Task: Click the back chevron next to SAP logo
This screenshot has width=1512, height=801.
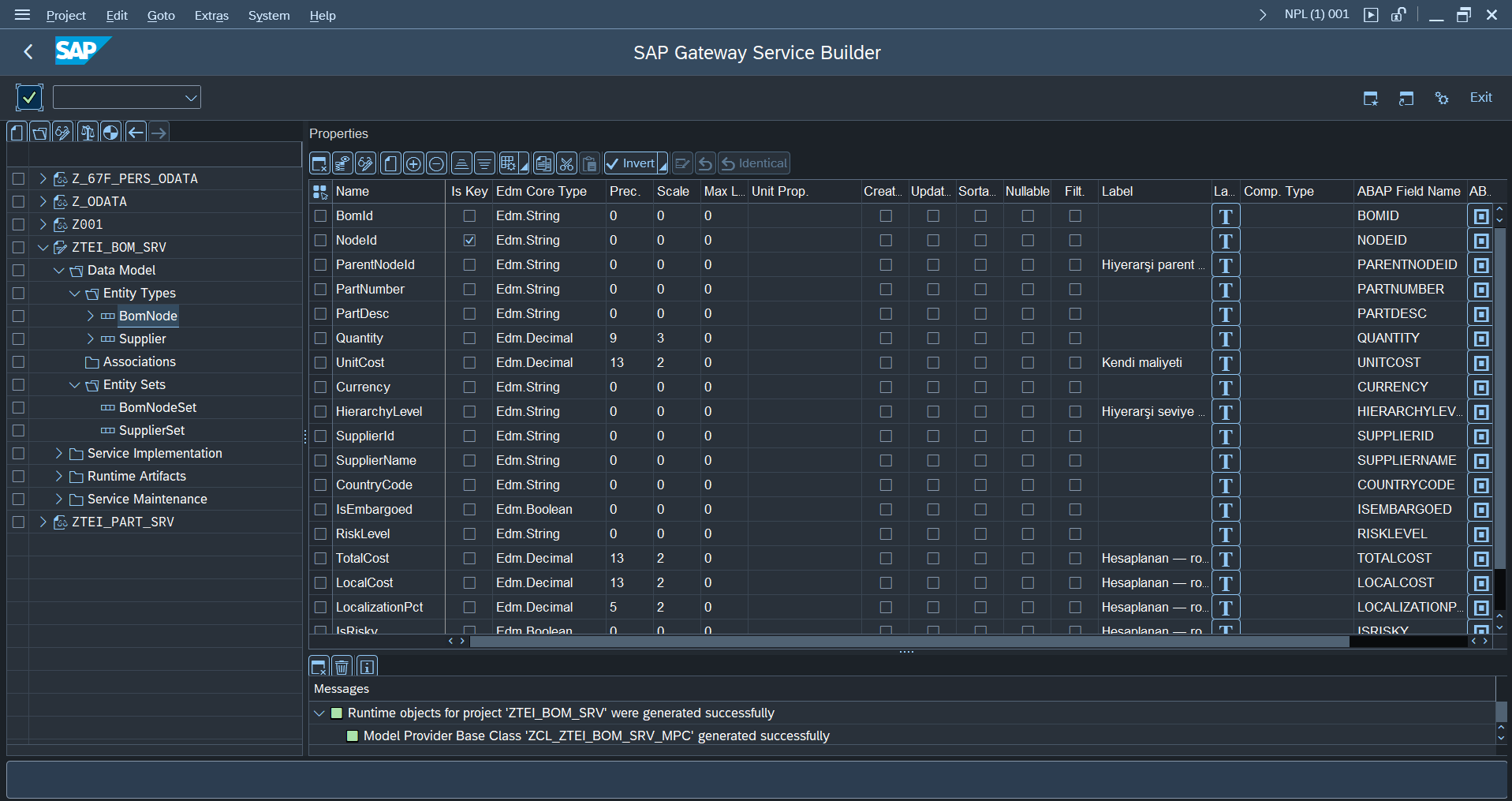Action: (28, 52)
